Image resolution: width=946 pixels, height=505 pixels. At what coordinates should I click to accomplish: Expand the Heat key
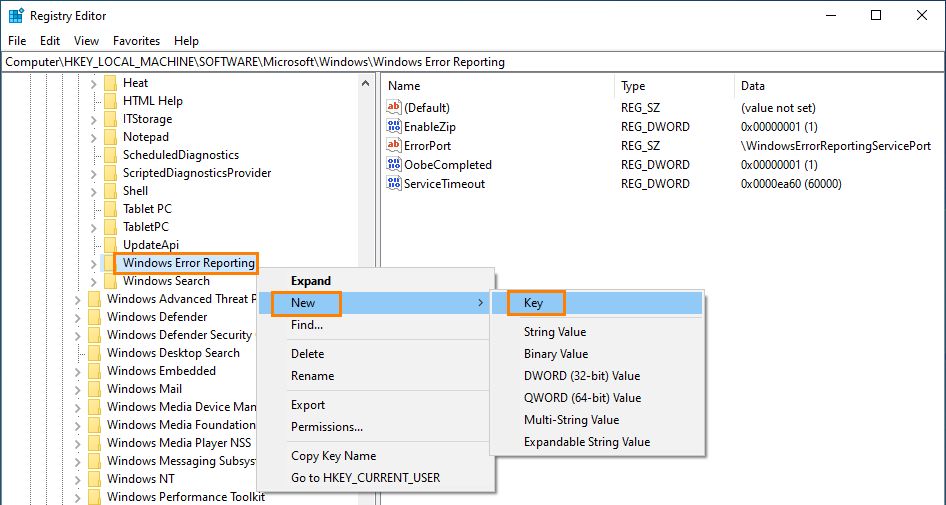[x=94, y=84]
